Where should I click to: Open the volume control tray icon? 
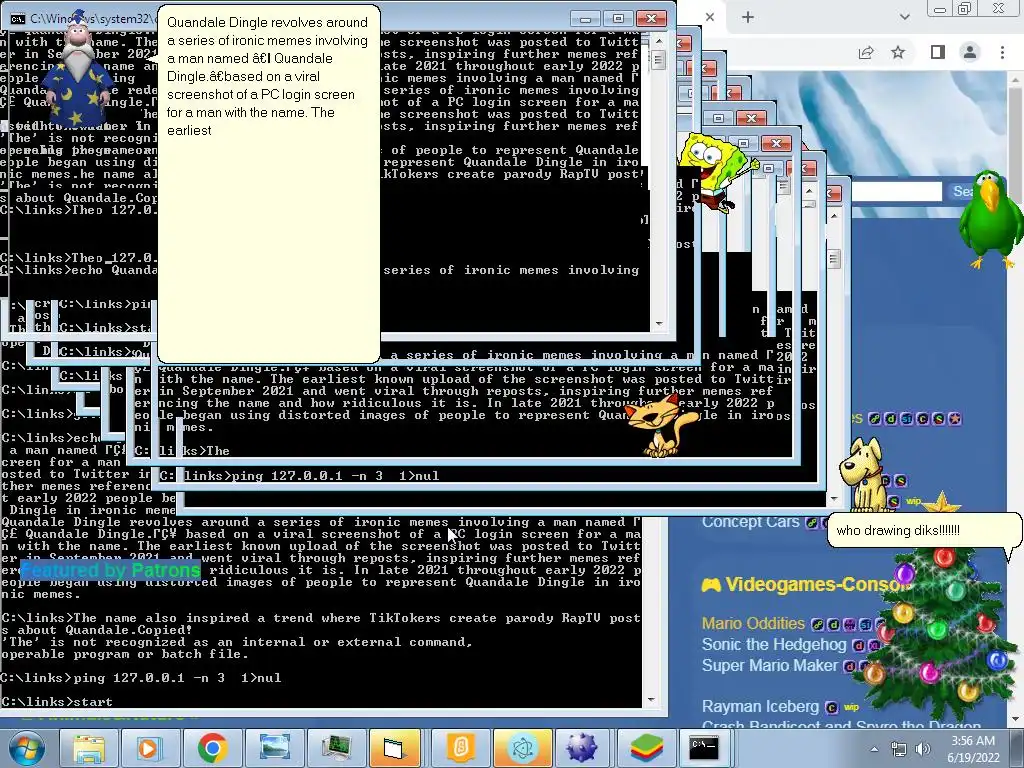(x=923, y=750)
